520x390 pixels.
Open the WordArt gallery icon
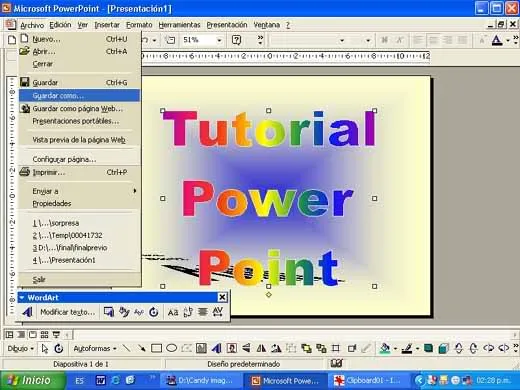click(x=109, y=312)
